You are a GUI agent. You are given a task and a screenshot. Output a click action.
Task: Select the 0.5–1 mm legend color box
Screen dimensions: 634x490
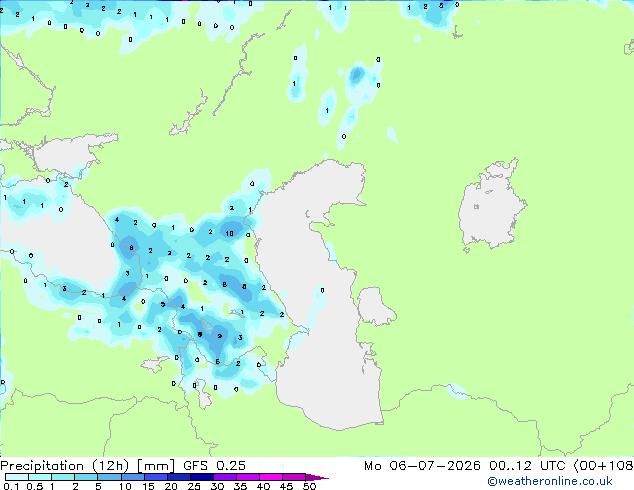point(40,477)
